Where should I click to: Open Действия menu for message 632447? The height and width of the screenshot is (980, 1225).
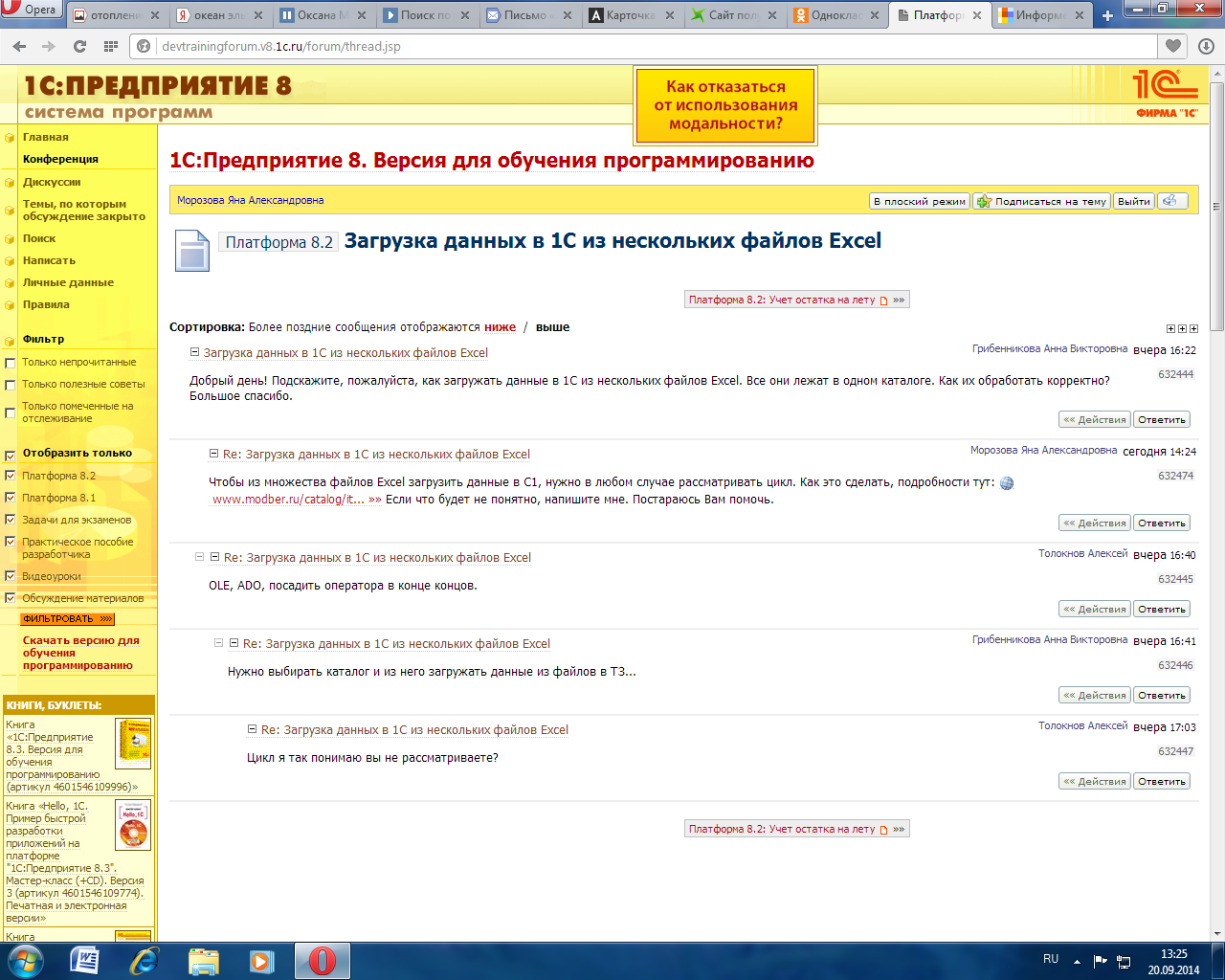pos(1095,781)
